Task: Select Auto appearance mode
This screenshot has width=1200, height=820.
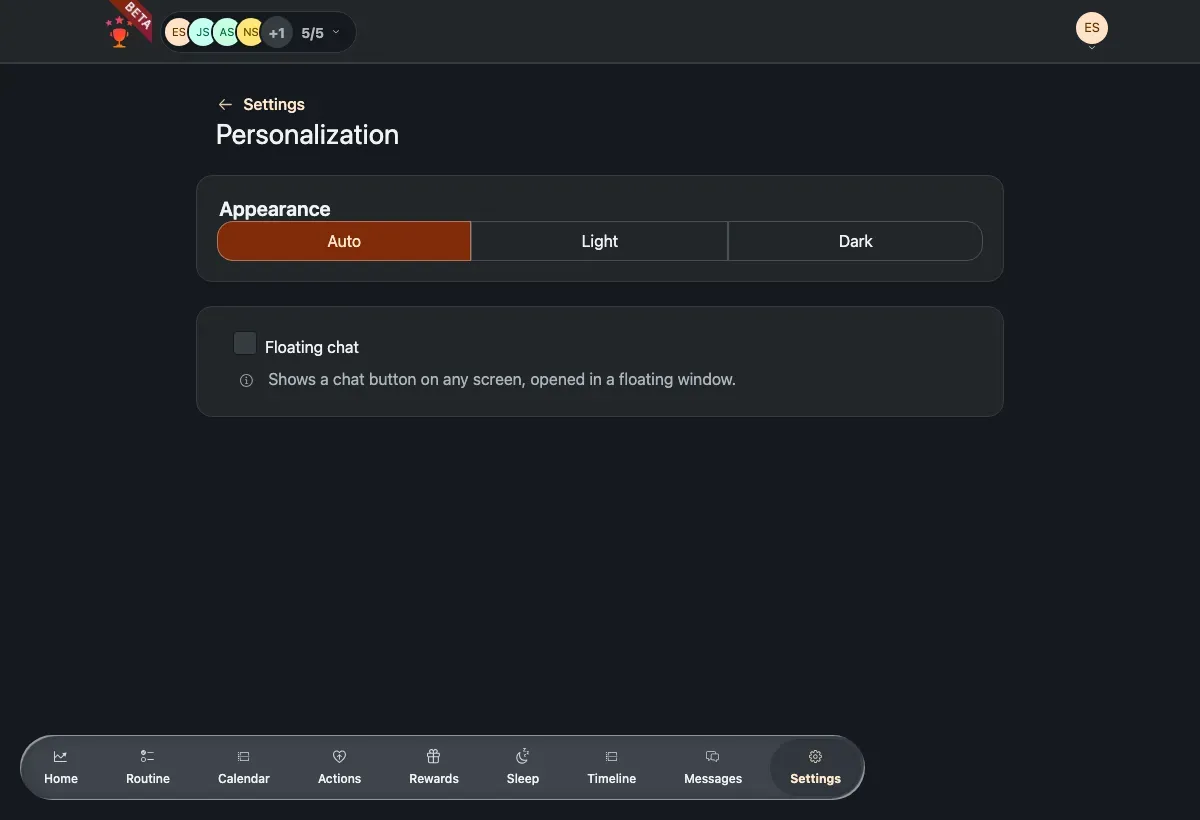Action: click(344, 241)
